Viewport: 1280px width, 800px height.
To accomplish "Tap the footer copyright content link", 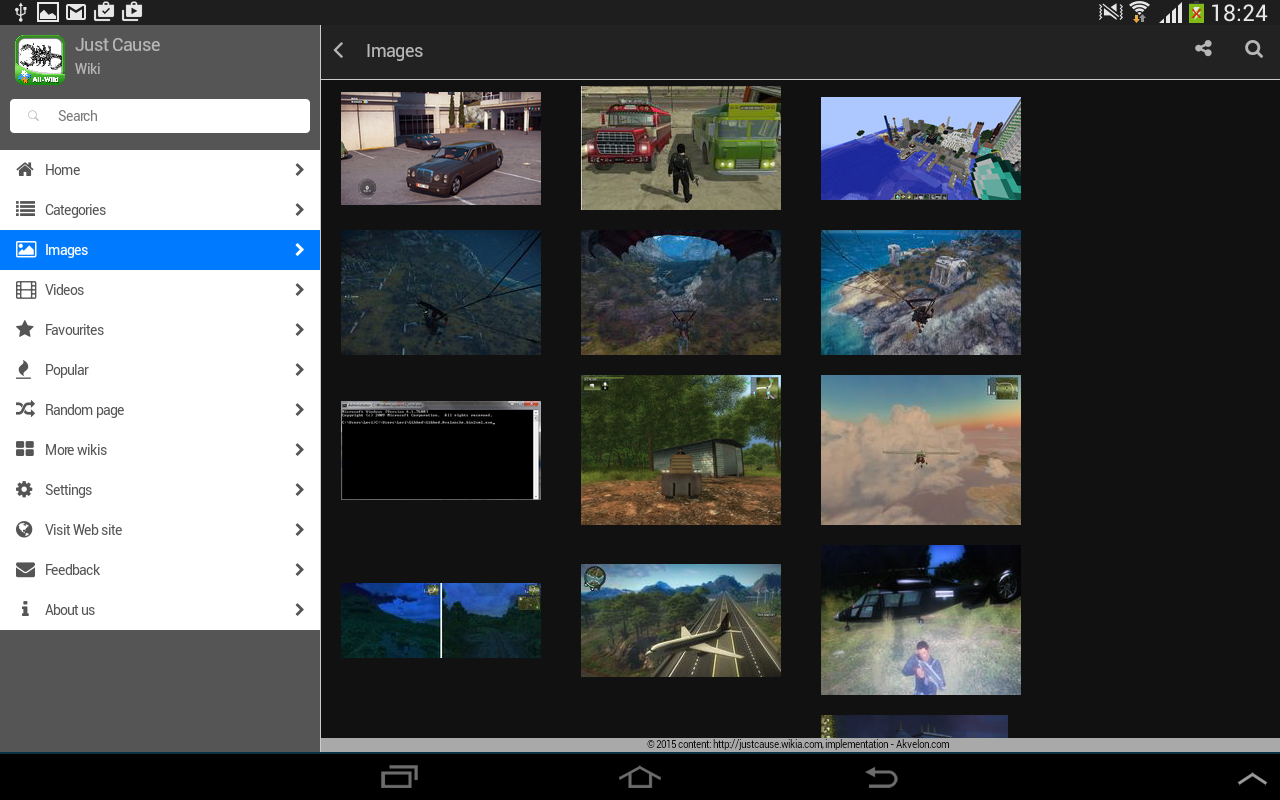I will [x=798, y=744].
